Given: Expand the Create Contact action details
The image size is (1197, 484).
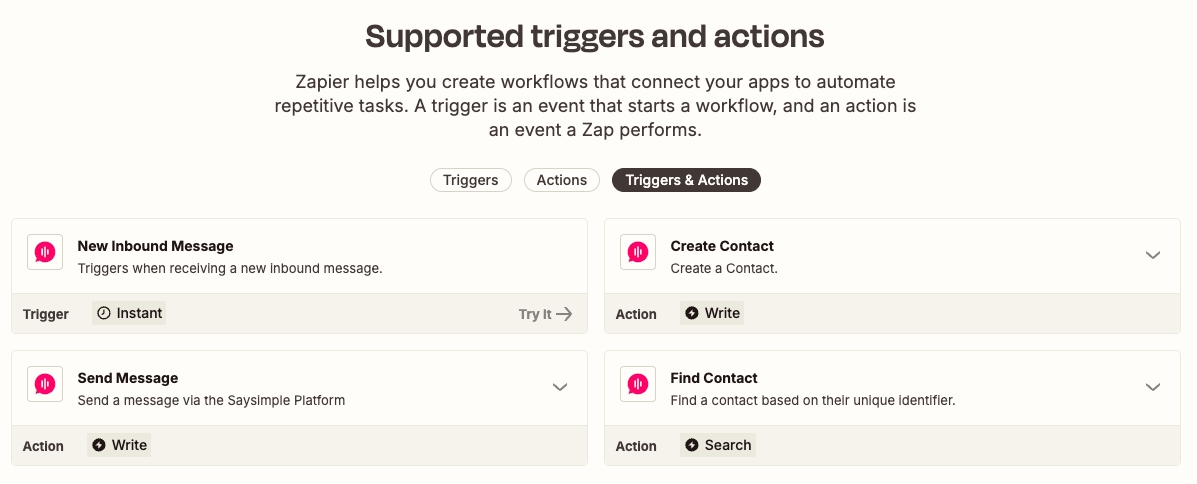Looking at the screenshot, I should [1153, 255].
